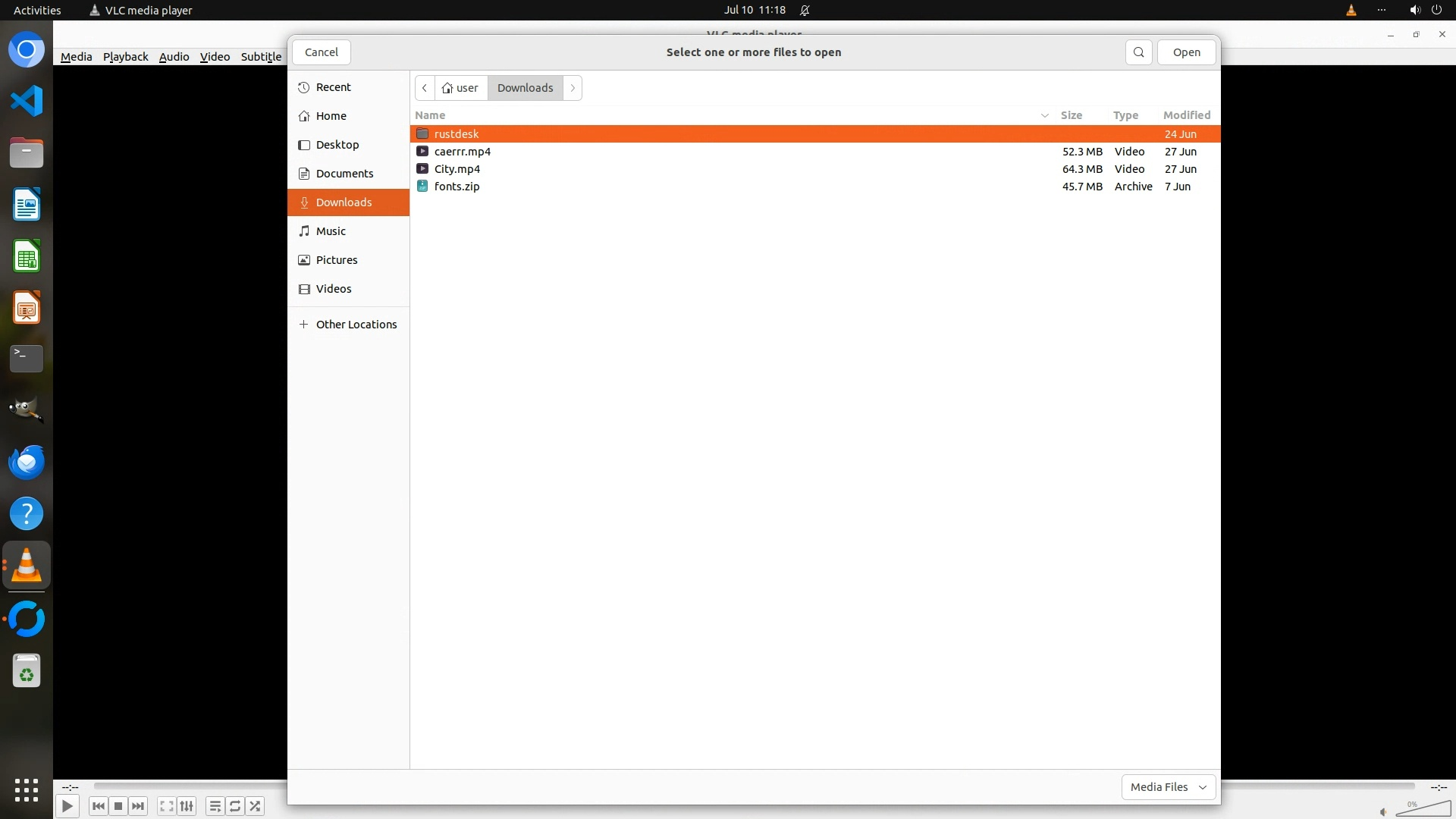Open extended settings equalizer icon
Viewport: 1456px width, 819px height.
[187, 806]
